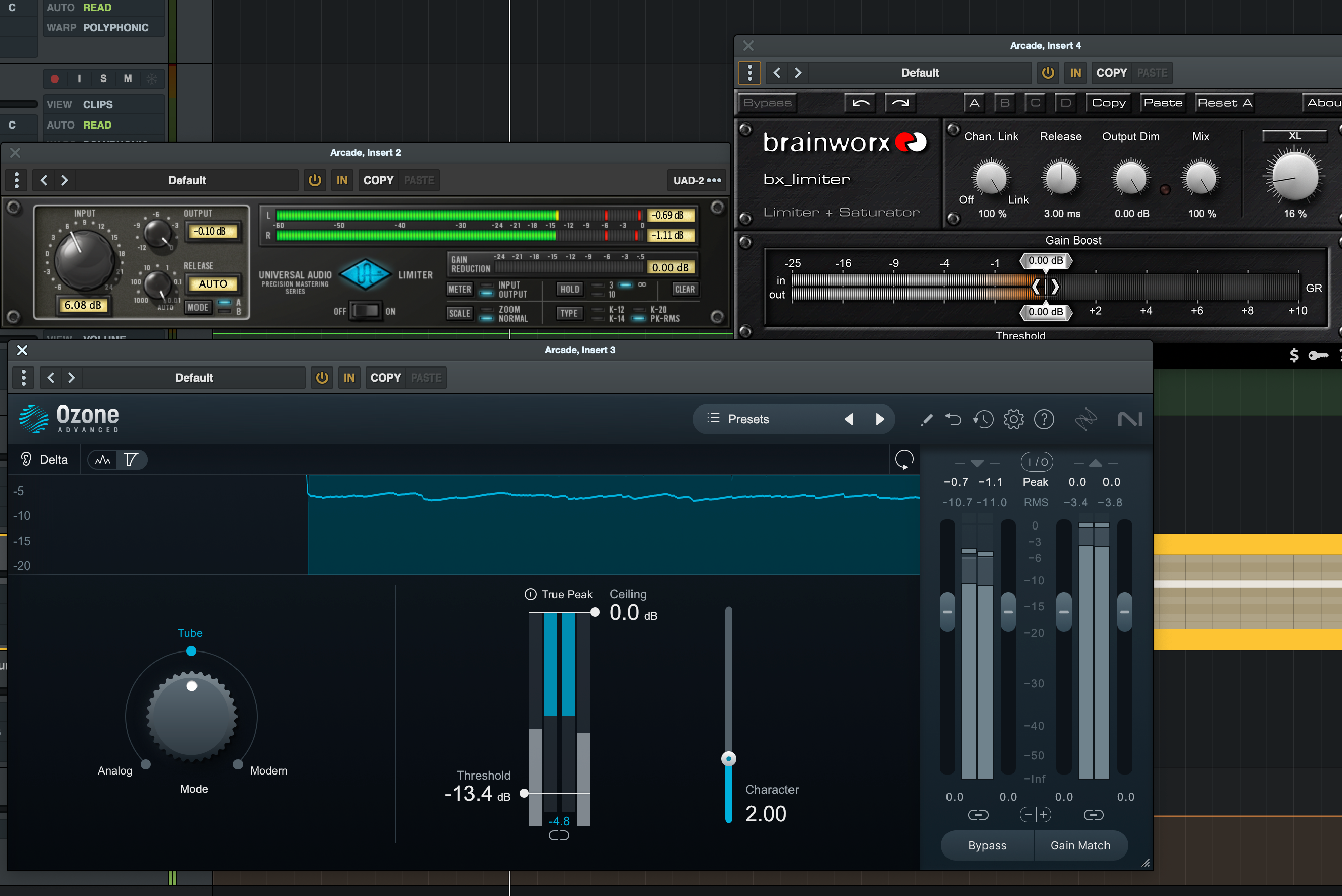Click the undo arrow in bx_limiter
Screen dimensions: 1342x896
click(859, 103)
